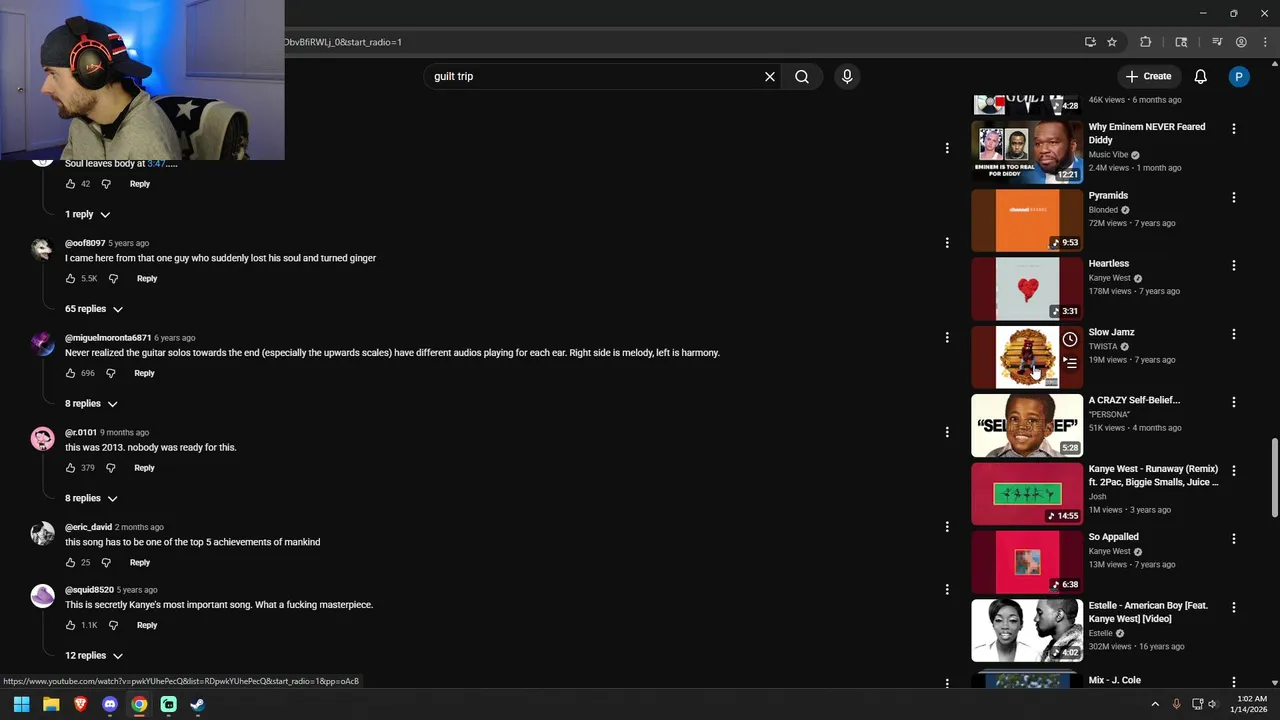Screen dimensions: 1280x720
Task: Click the magnifier search button
Action: click(802, 77)
